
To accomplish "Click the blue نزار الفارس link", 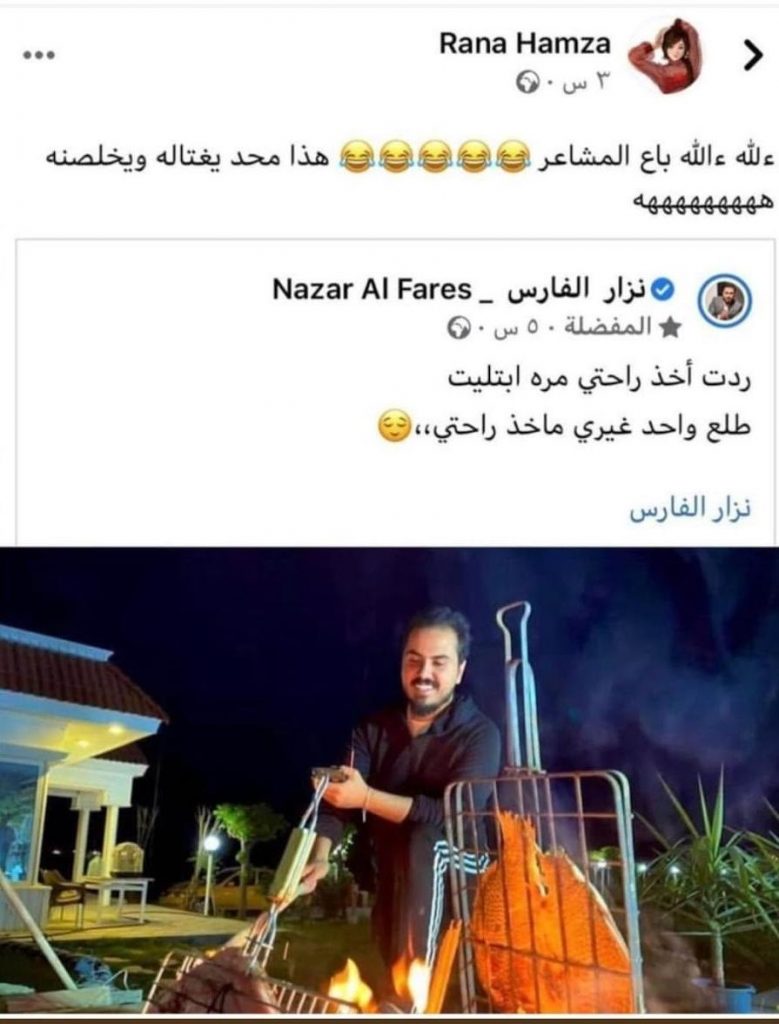I will pos(690,509).
